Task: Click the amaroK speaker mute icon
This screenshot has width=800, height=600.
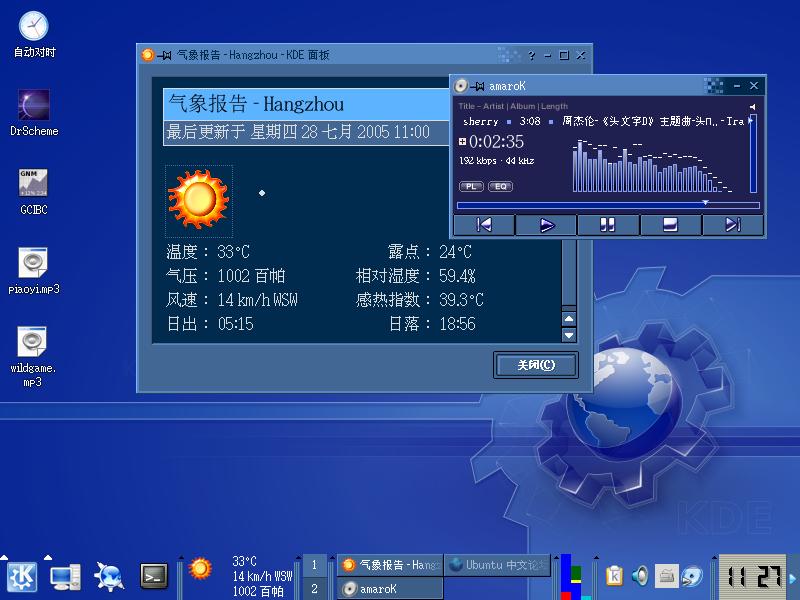Action: tap(753, 107)
